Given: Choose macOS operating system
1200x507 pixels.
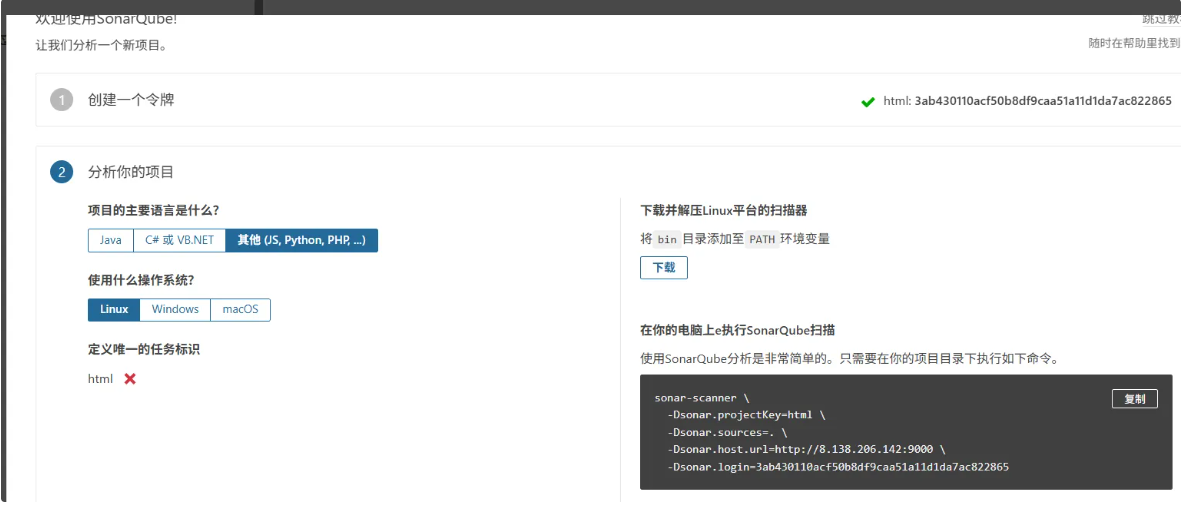Looking at the screenshot, I should [240, 310].
